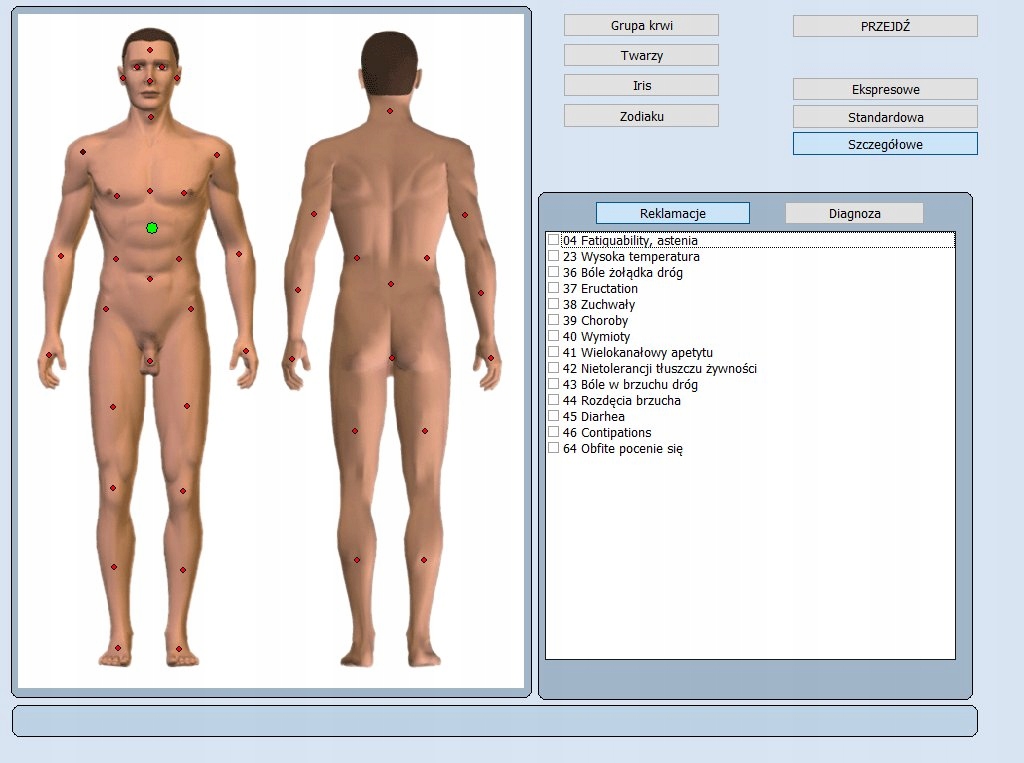Image resolution: width=1024 pixels, height=763 pixels.
Task: Open the Reklamacje tab
Action: (672, 213)
